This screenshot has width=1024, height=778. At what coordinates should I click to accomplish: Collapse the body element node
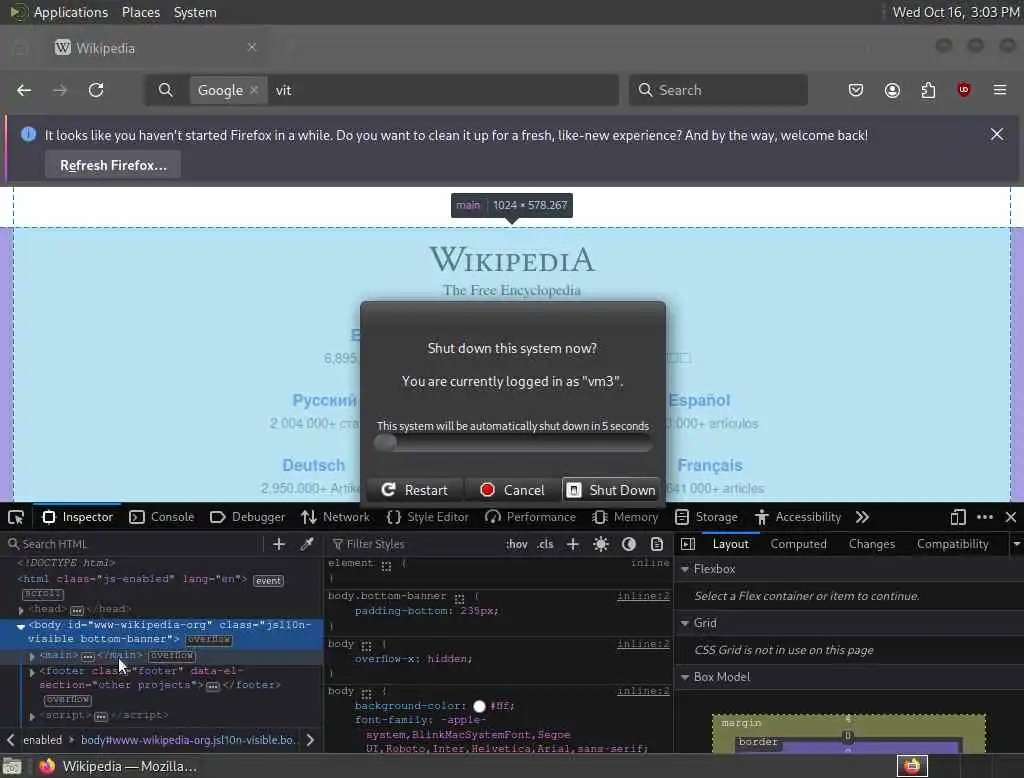(21, 626)
